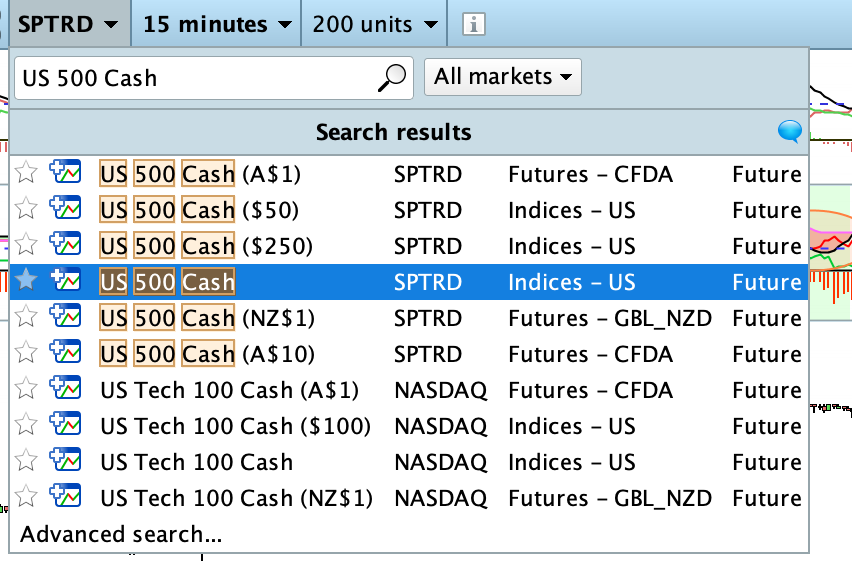
Task: Open the 200 units dropdown
Action: coord(375,24)
